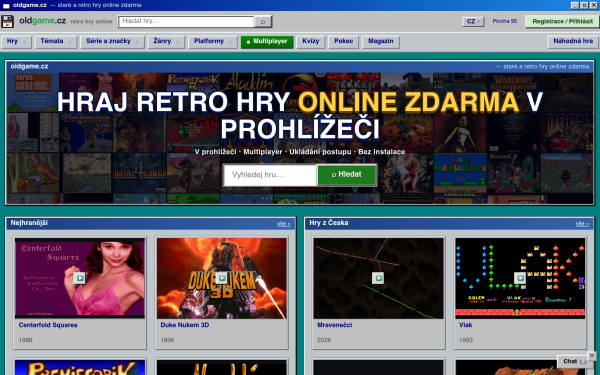Image resolution: width=600 pixels, height=375 pixels.
Task: Open the Mravenečci title link
Action: tap(334, 325)
